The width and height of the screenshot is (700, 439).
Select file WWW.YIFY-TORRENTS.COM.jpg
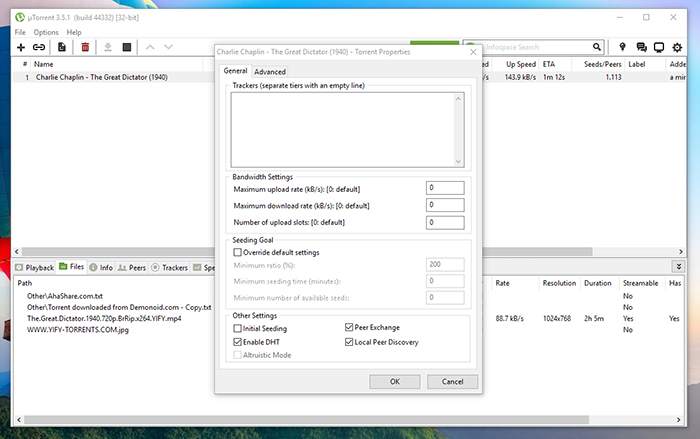coord(78,330)
